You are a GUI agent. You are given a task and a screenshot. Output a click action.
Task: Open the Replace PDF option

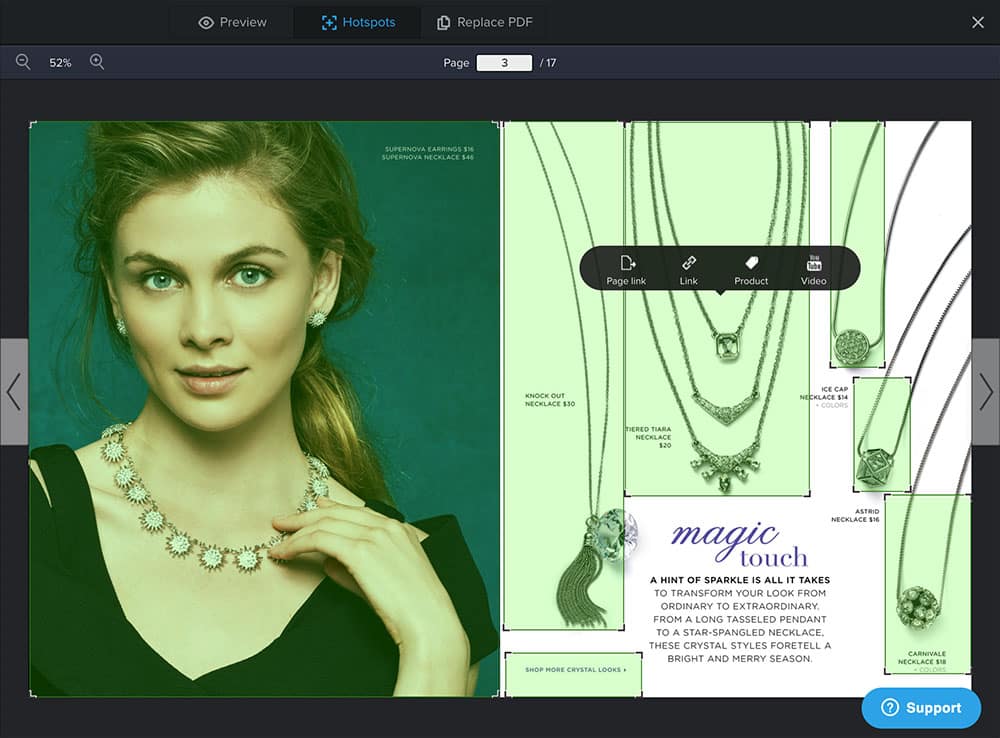pyautogui.click(x=483, y=21)
